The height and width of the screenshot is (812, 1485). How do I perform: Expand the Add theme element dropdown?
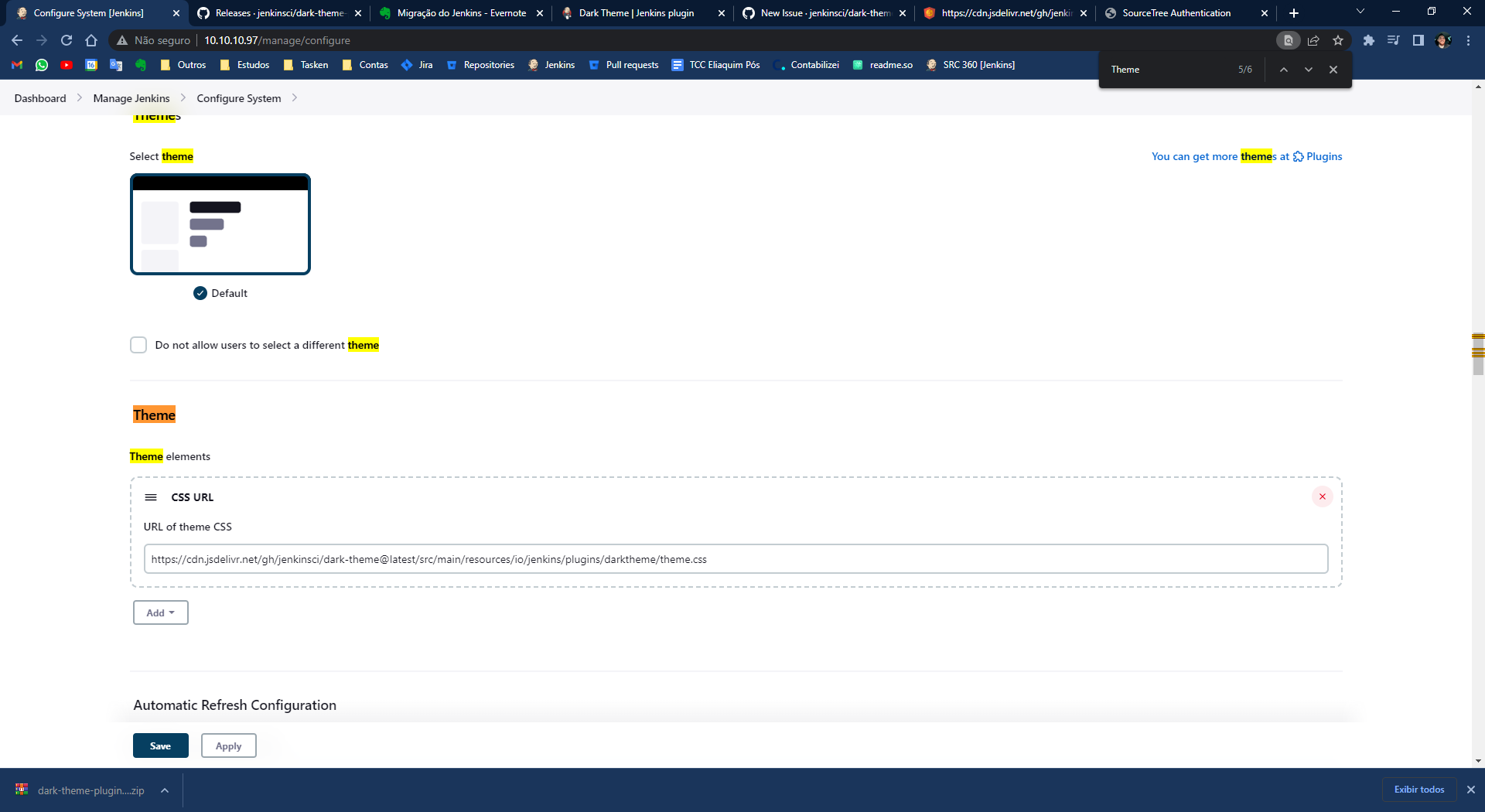pos(160,612)
